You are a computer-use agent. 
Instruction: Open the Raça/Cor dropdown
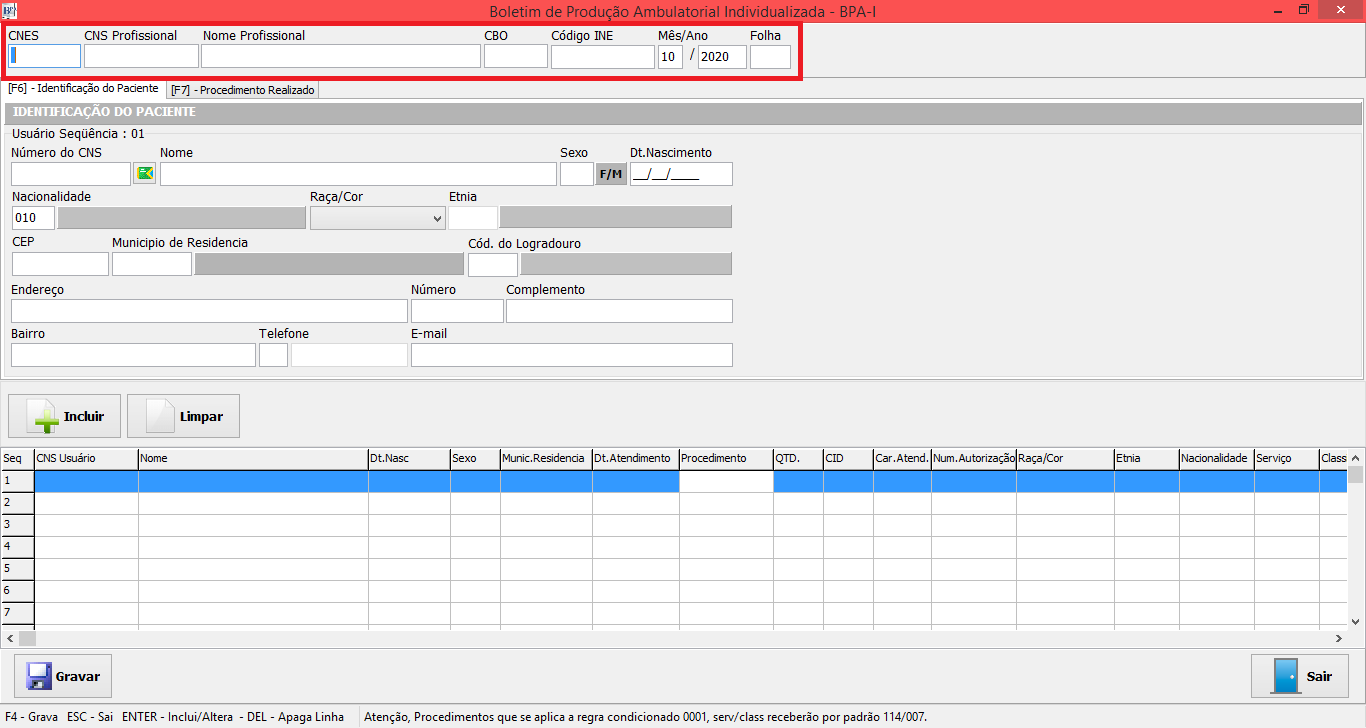(x=378, y=218)
